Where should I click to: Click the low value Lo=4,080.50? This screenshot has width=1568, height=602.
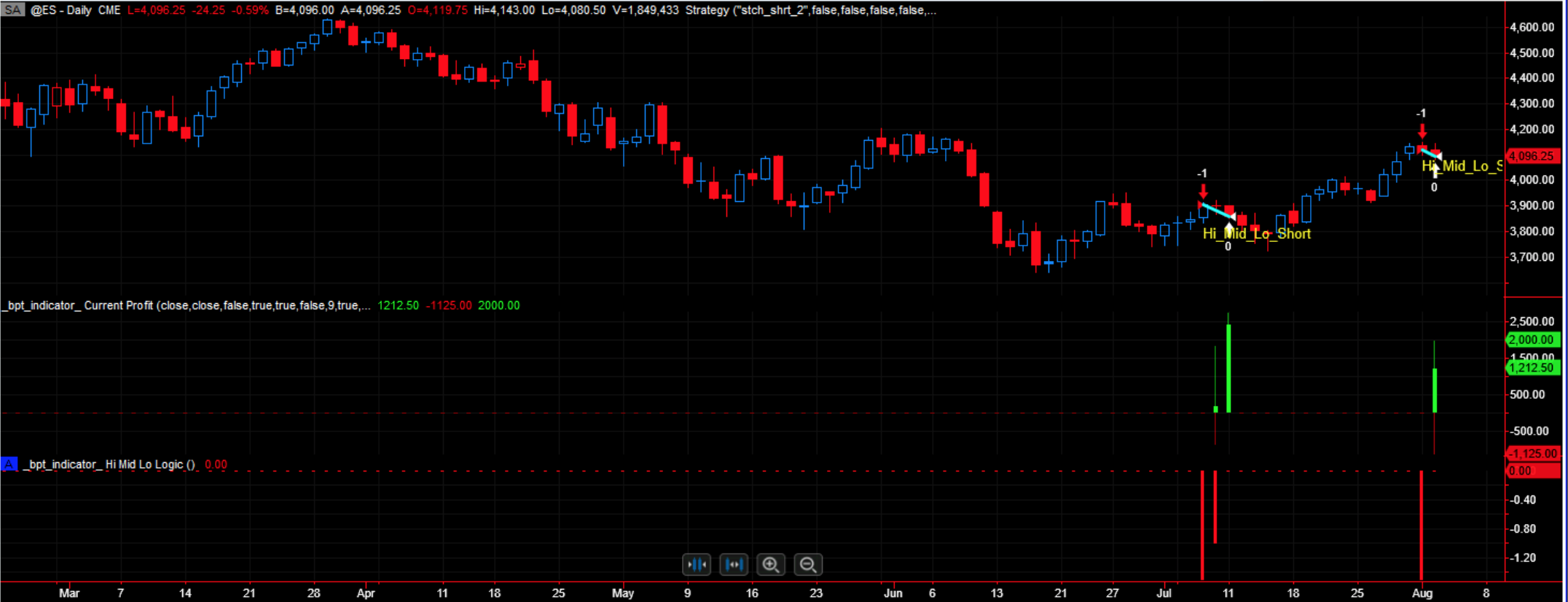pyautogui.click(x=573, y=10)
